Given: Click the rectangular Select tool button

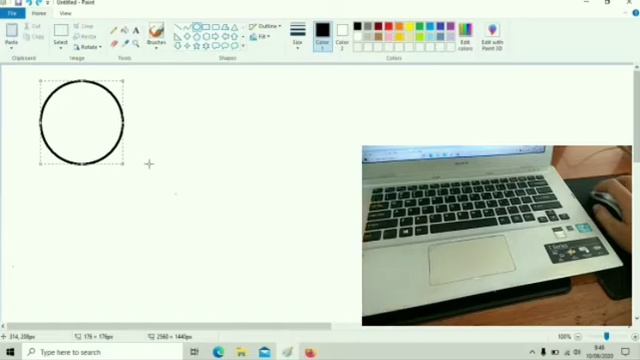Looking at the screenshot, I should click(61, 30).
